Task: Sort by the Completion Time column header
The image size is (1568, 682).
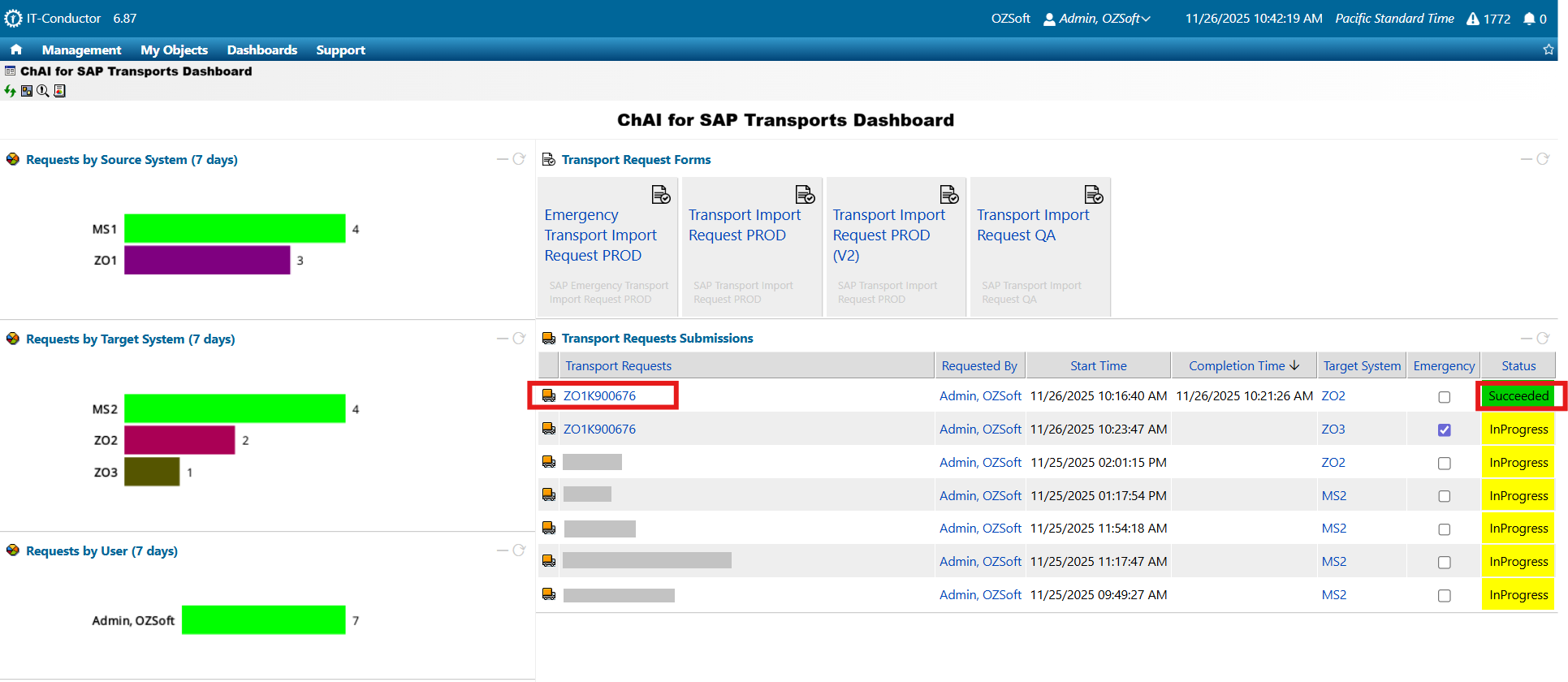Action: tap(1243, 366)
